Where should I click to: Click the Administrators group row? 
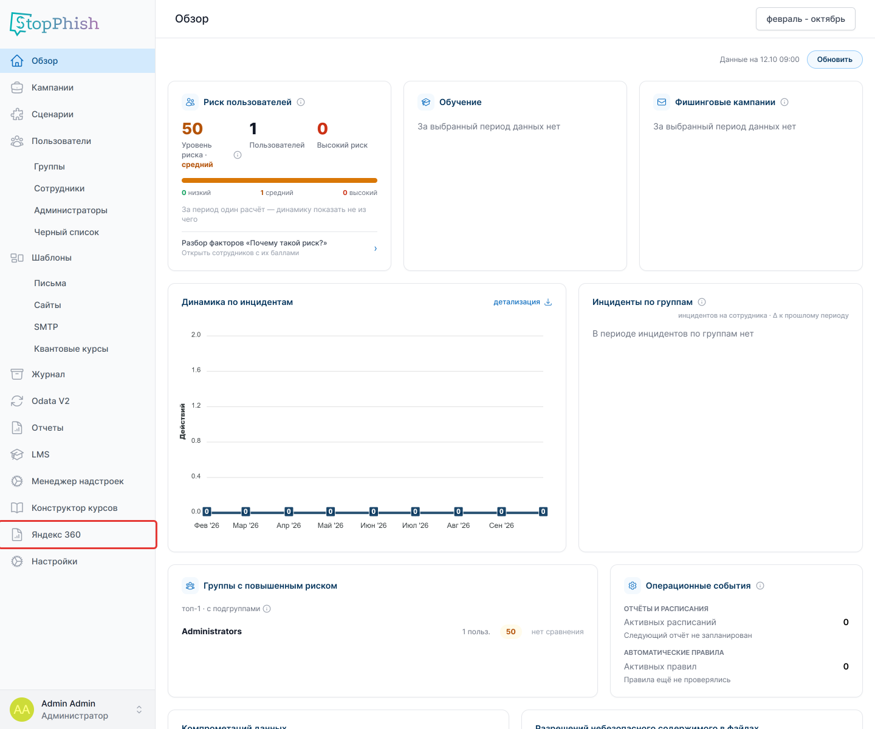point(382,631)
